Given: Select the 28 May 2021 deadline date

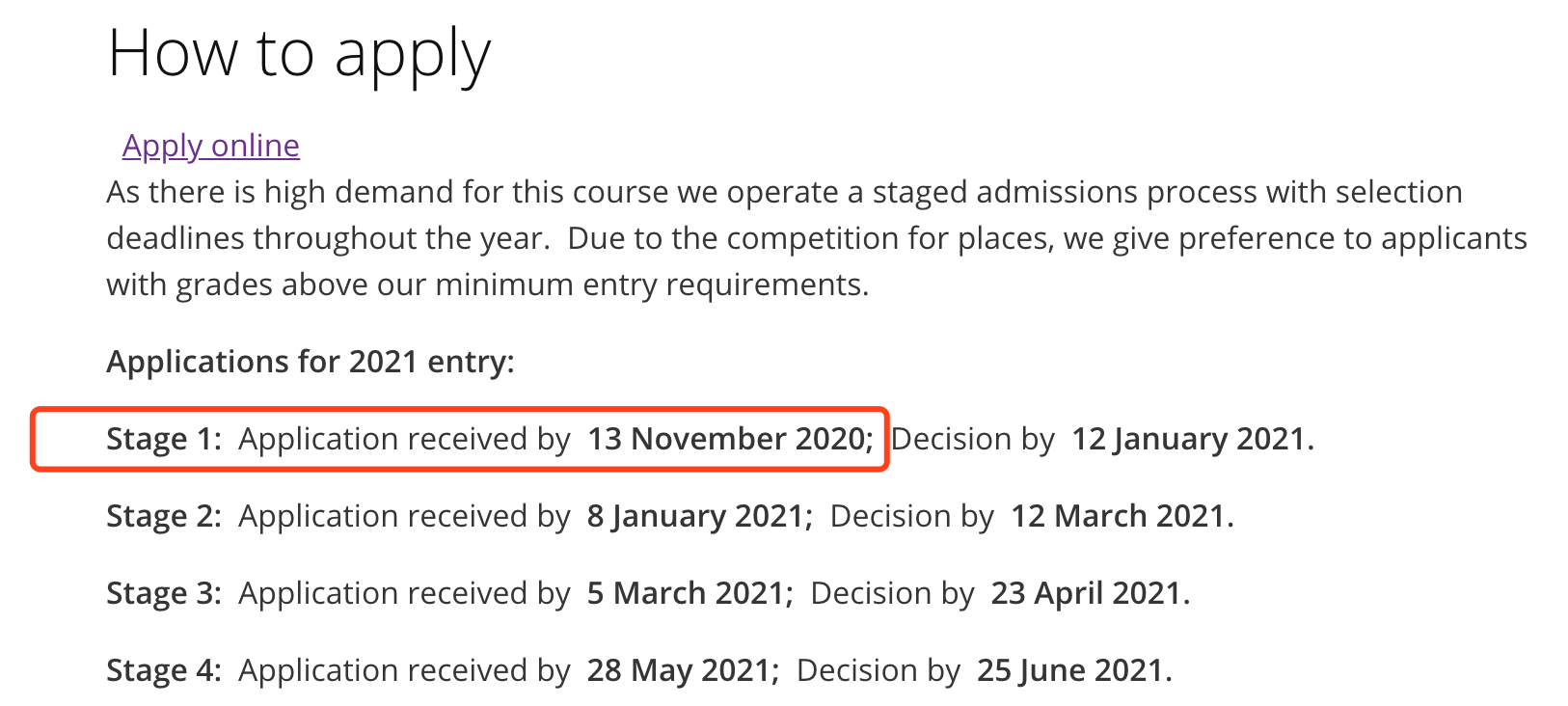Looking at the screenshot, I should [x=683, y=670].
